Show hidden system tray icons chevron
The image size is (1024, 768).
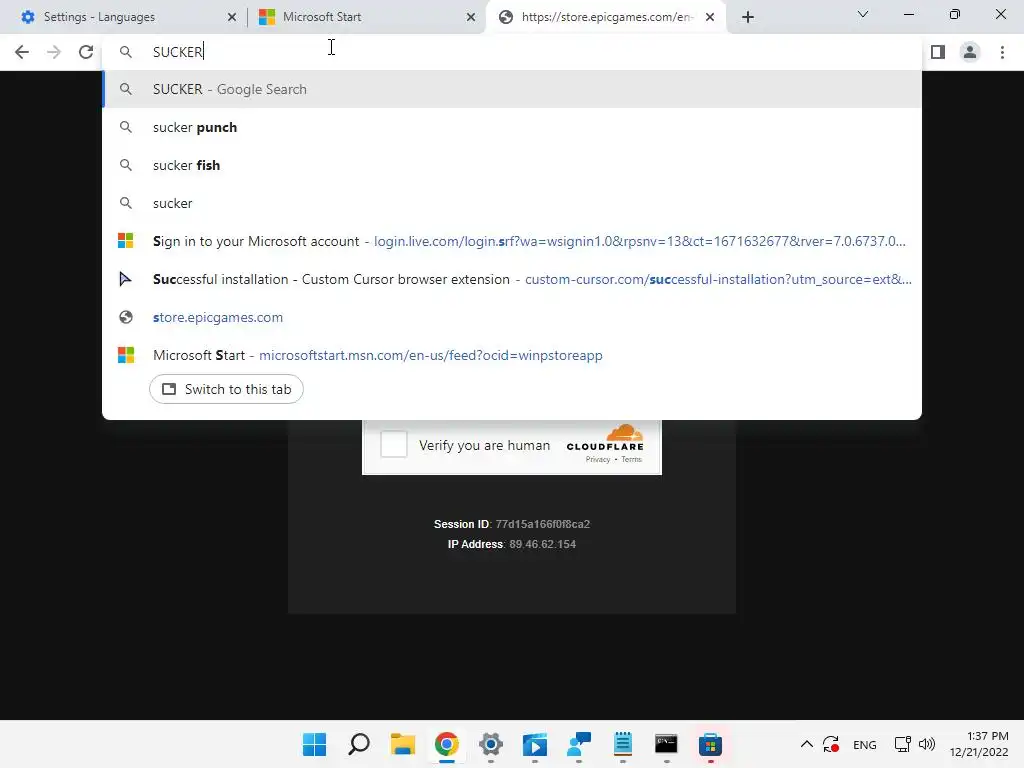(807, 744)
